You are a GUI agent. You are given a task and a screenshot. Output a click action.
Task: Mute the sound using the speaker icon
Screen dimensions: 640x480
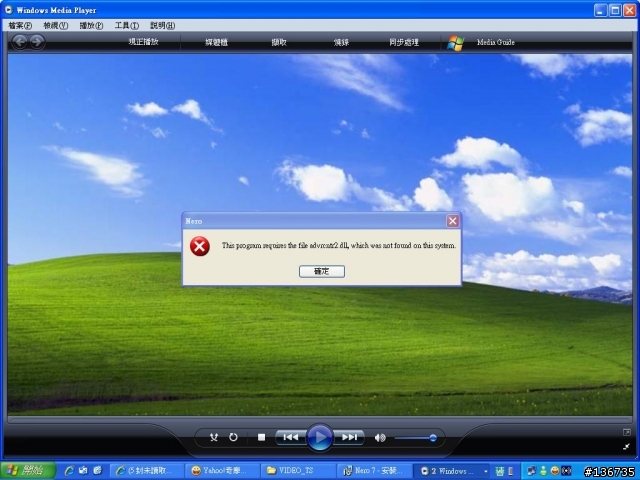(x=380, y=438)
